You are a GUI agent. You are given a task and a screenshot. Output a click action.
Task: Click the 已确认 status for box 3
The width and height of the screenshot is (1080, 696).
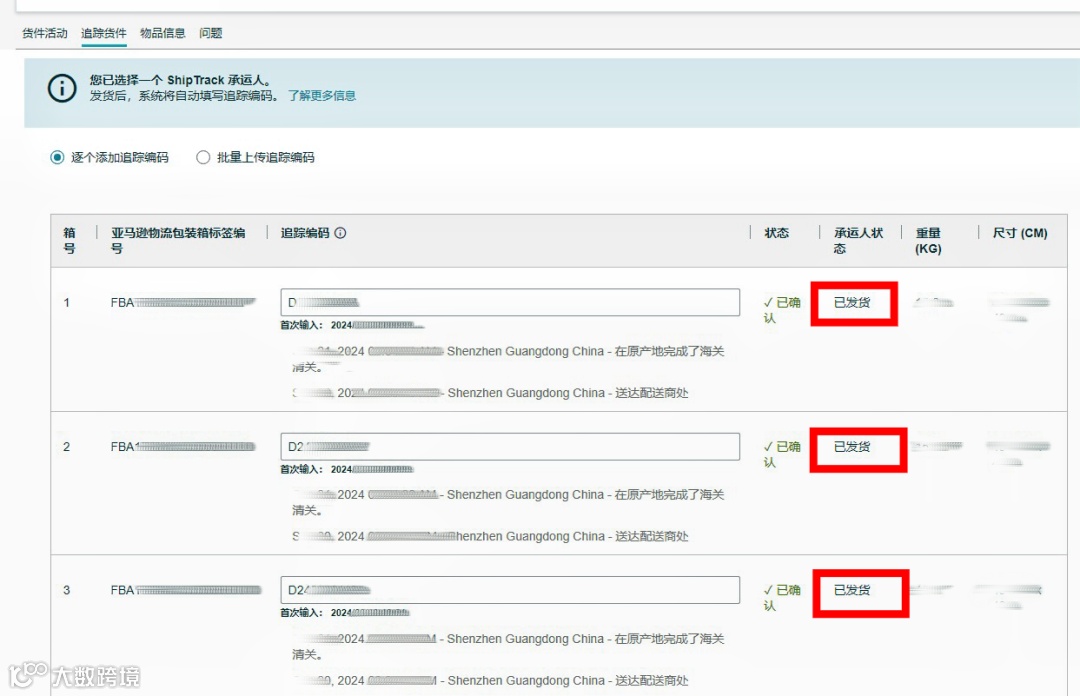tap(782, 597)
